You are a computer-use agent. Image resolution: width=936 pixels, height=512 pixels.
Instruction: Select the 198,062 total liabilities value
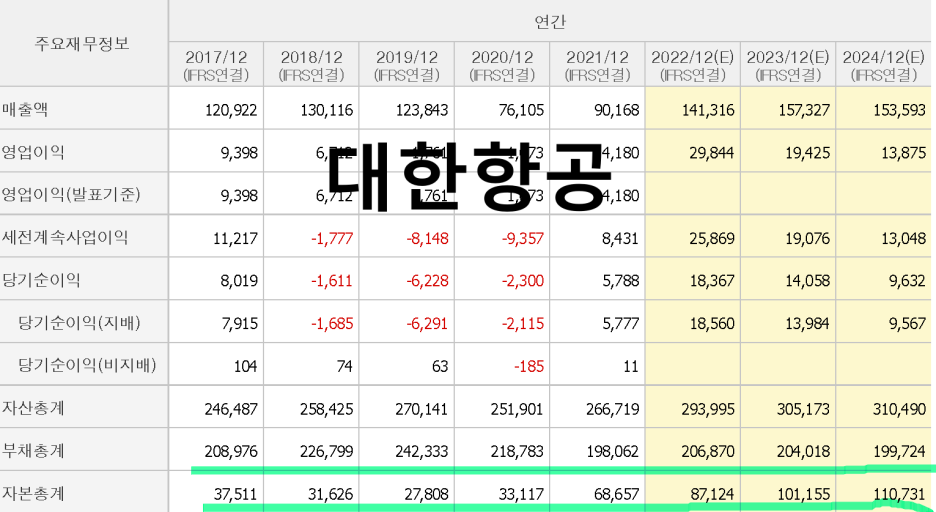(613, 452)
